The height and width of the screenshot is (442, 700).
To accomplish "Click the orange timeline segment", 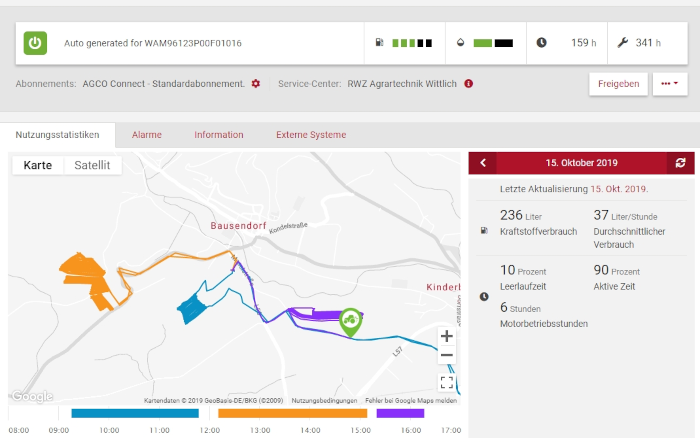I will 293,412.
